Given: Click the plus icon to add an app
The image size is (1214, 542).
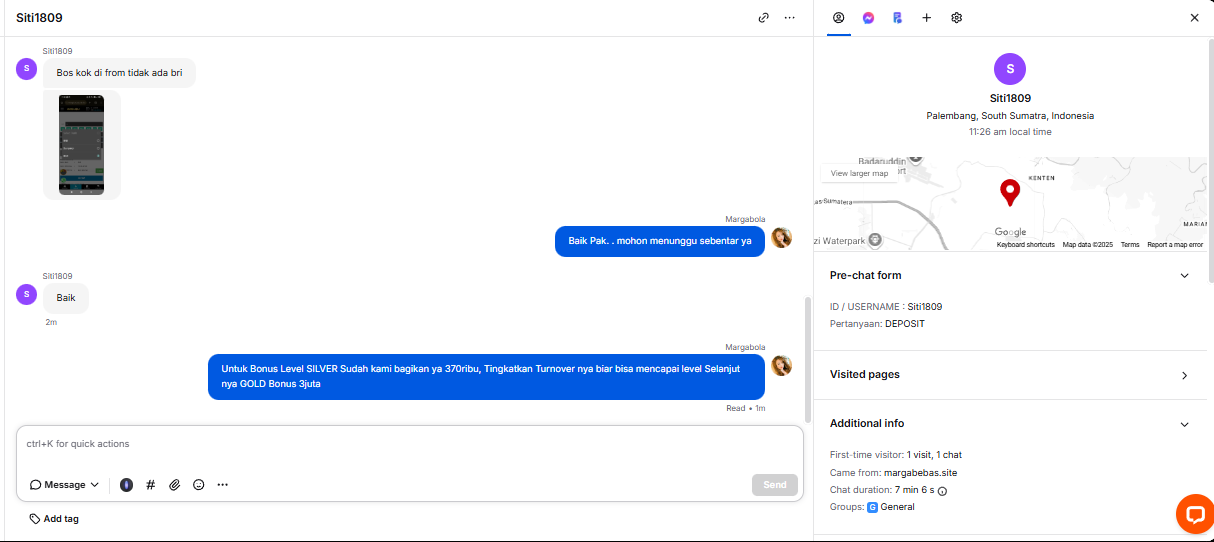Looking at the screenshot, I should pos(926,18).
